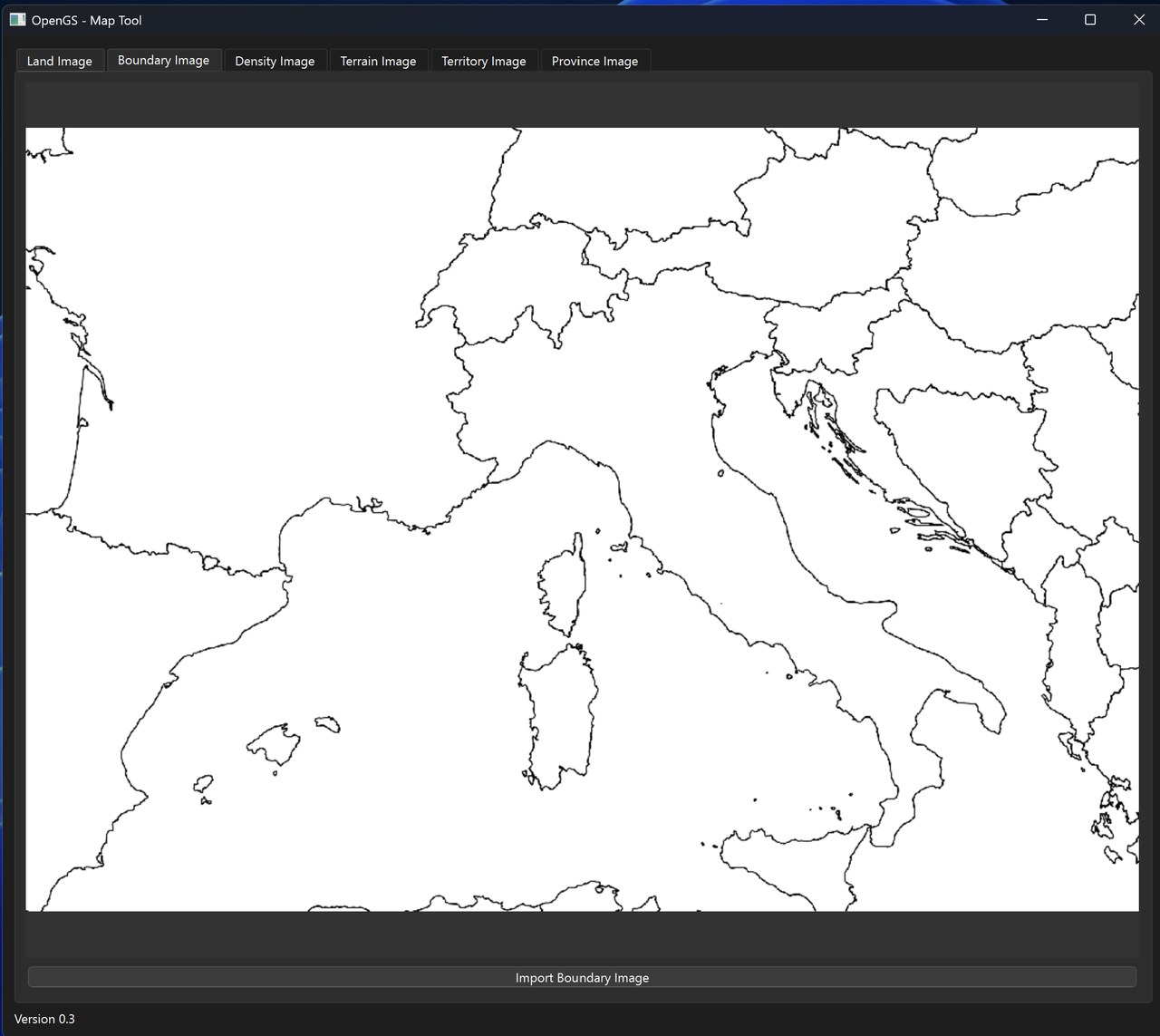View the Territory Image tab
The height and width of the screenshot is (1036, 1160).
click(484, 60)
